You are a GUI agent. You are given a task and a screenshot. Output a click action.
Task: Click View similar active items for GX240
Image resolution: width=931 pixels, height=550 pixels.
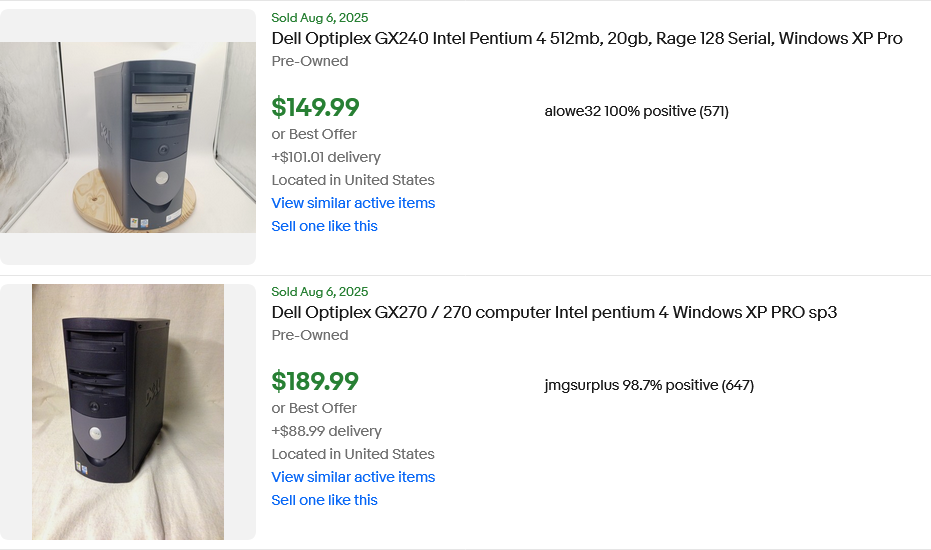[x=353, y=203]
